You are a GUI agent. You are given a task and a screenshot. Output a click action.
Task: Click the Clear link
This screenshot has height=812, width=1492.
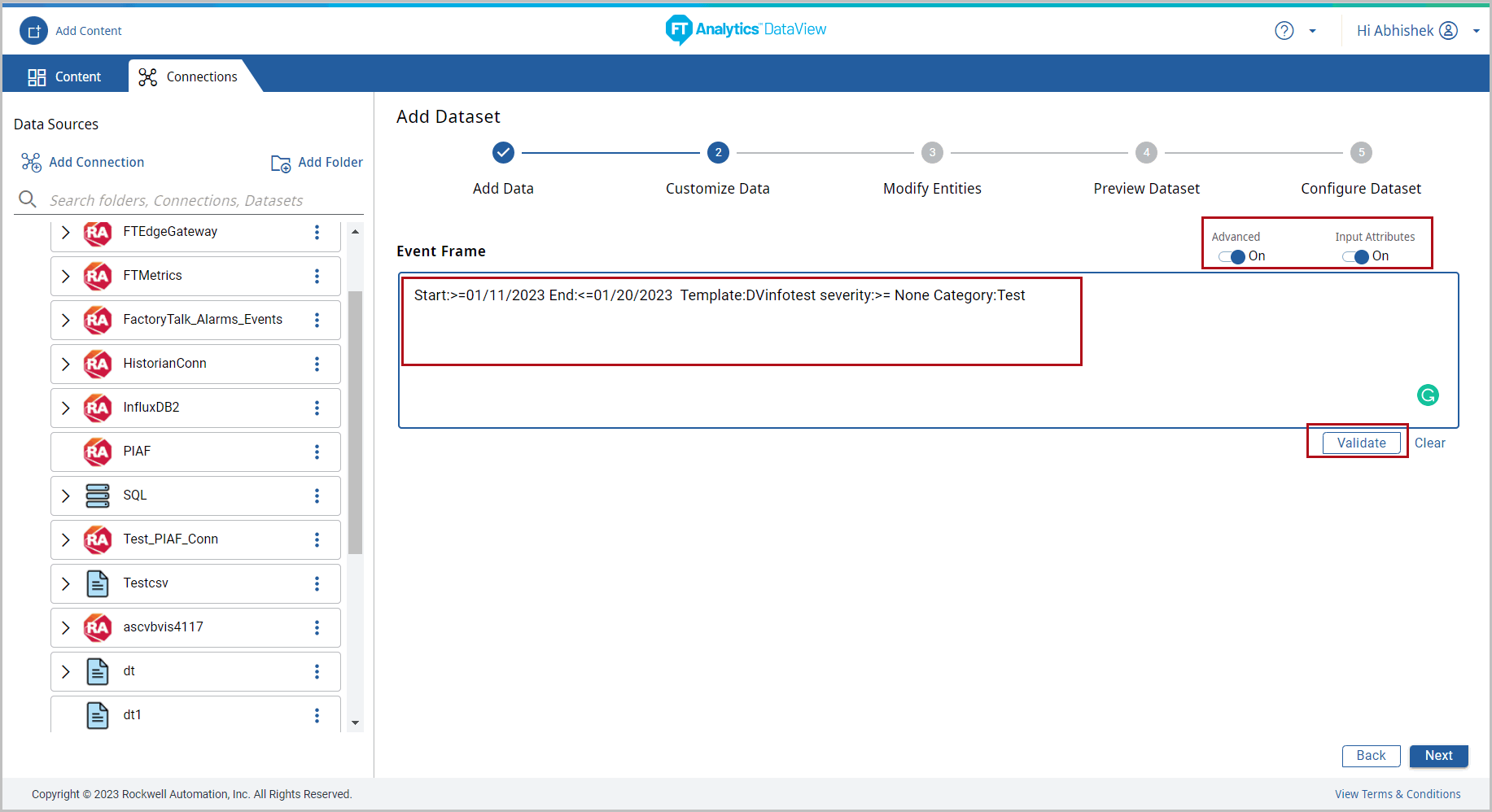coord(1430,443)
